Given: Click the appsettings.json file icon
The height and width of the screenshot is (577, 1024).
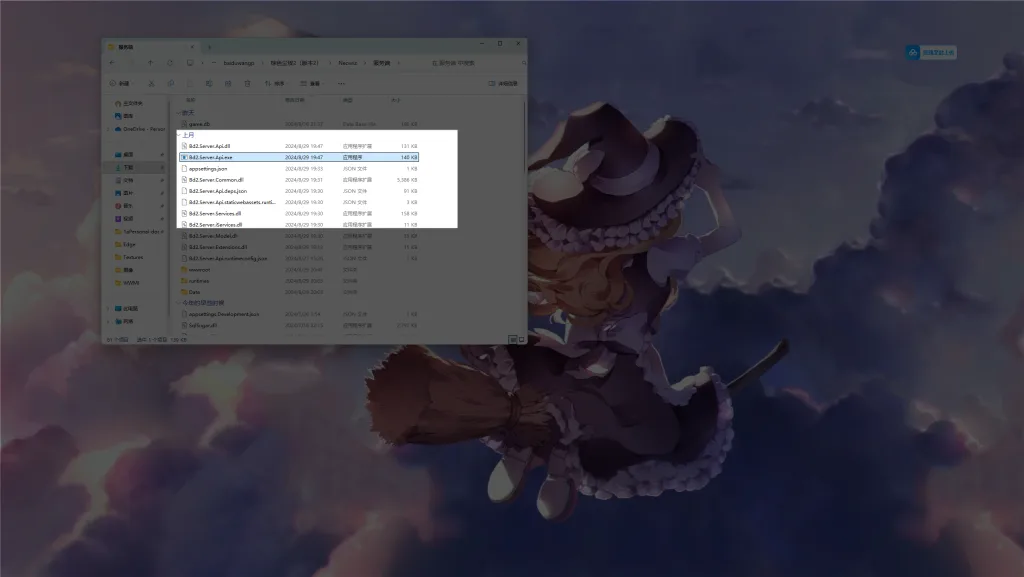Looking at the screenshot, I should [184, 169].
